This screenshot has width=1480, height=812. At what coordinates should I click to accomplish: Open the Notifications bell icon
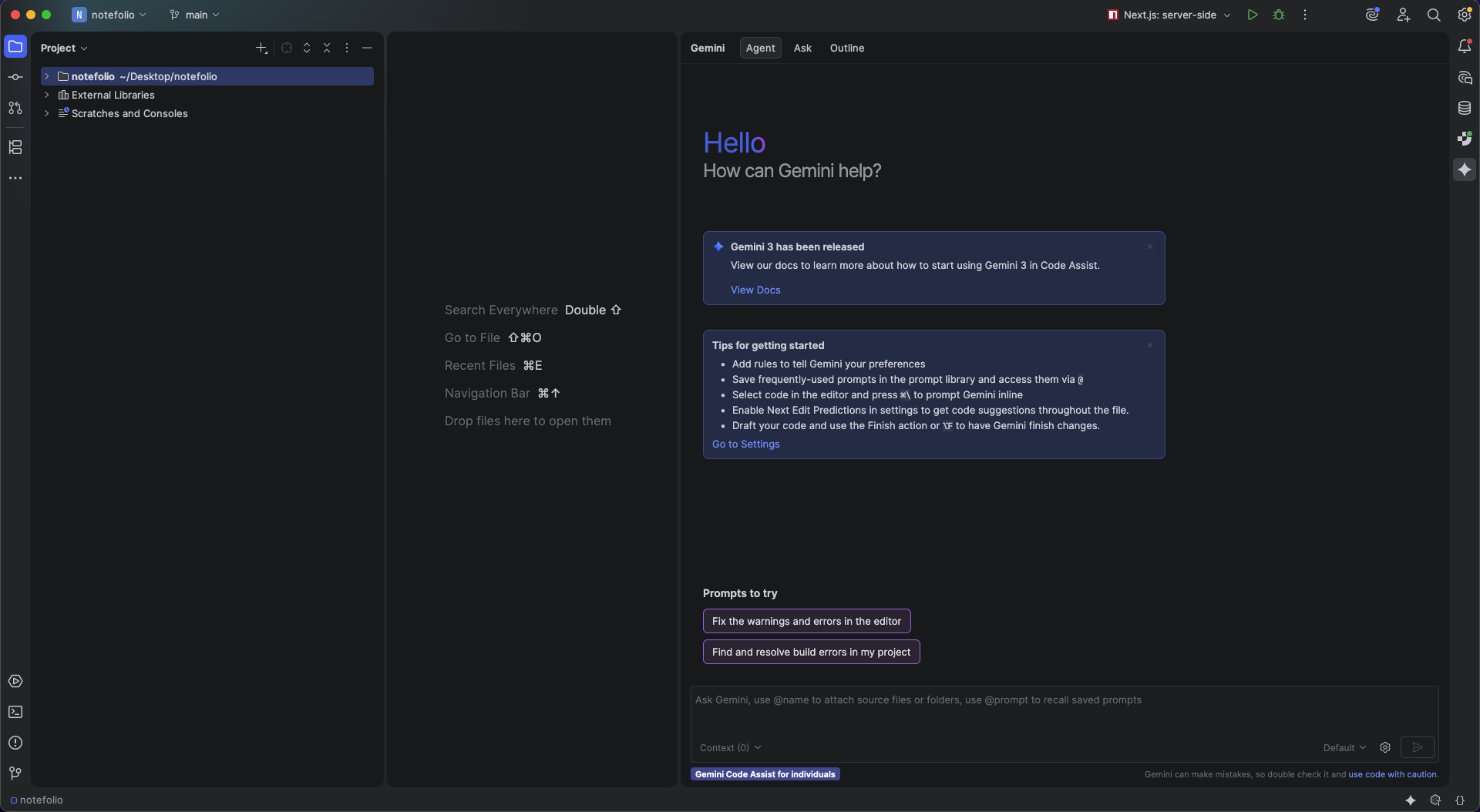click(1465, 47)
